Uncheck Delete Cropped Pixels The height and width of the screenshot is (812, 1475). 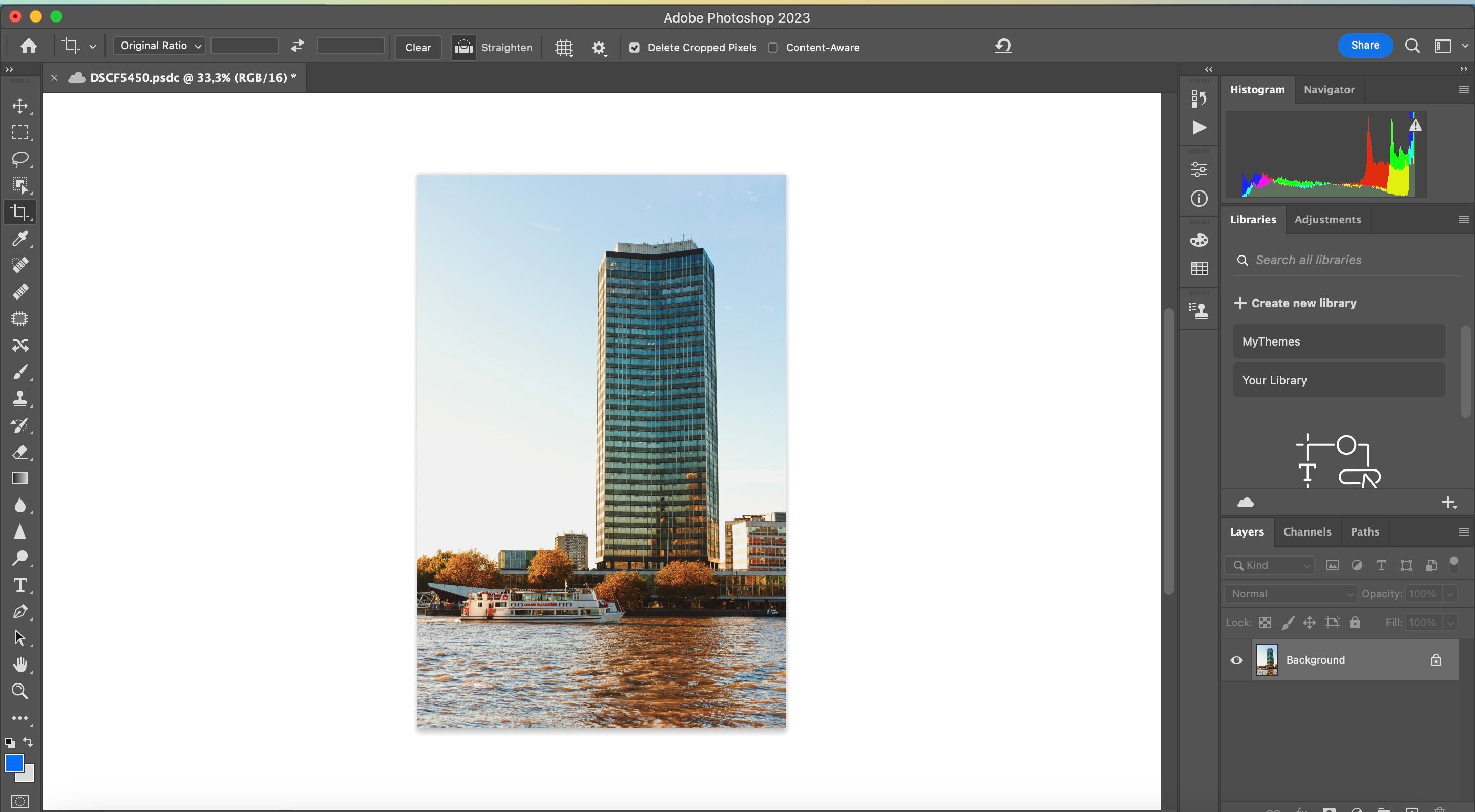coord(635,48)
